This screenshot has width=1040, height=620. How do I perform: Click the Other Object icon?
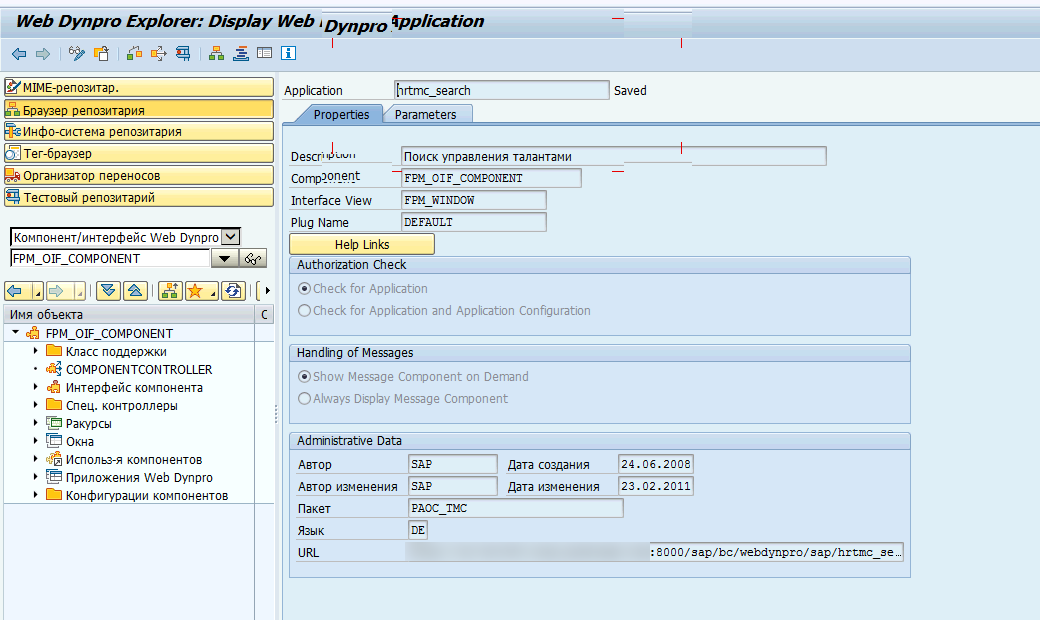pyautogui.click(x=101, y=54)
